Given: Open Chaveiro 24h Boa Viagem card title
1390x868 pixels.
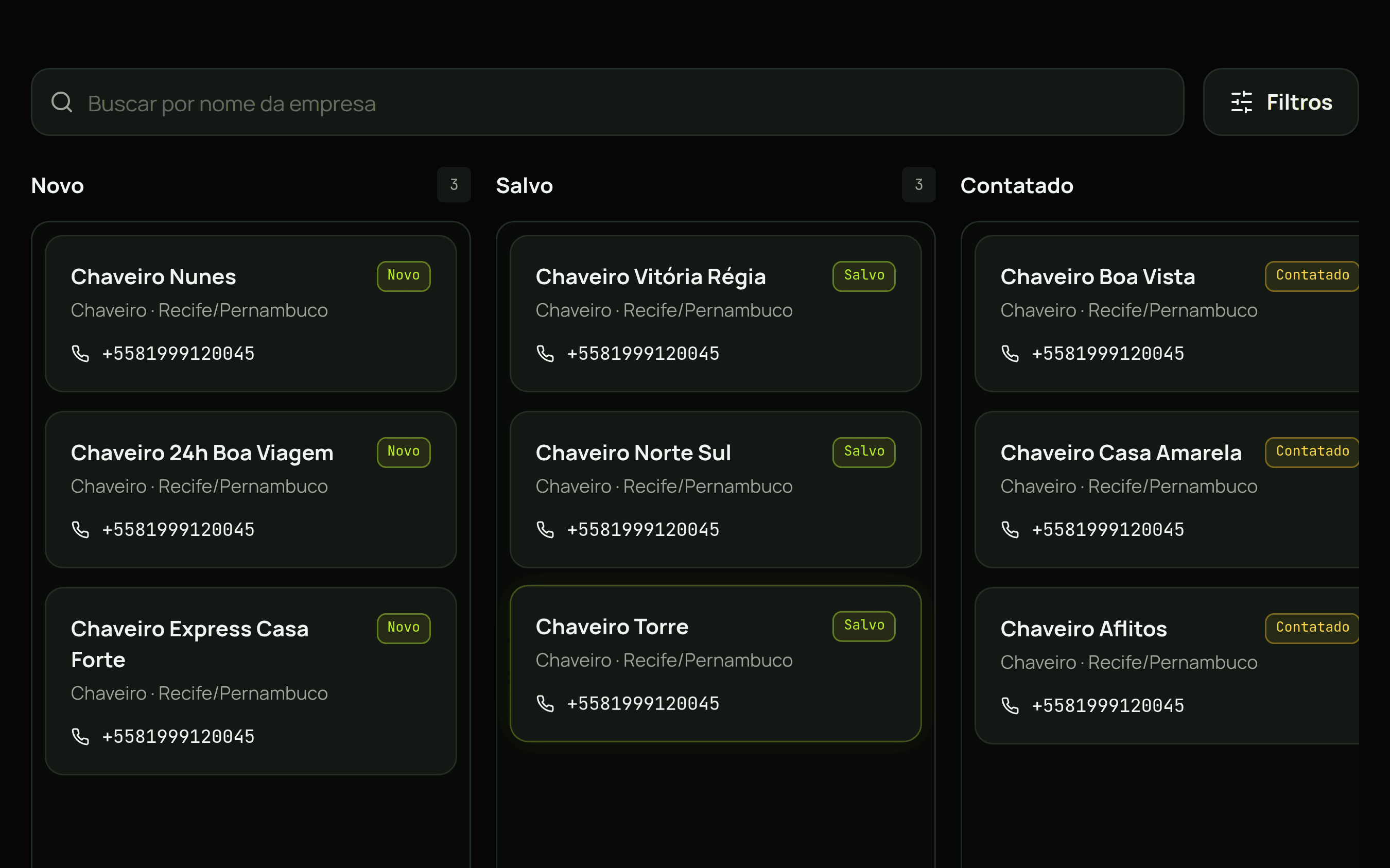Looking at the screenshot, I should click(202, 453).
